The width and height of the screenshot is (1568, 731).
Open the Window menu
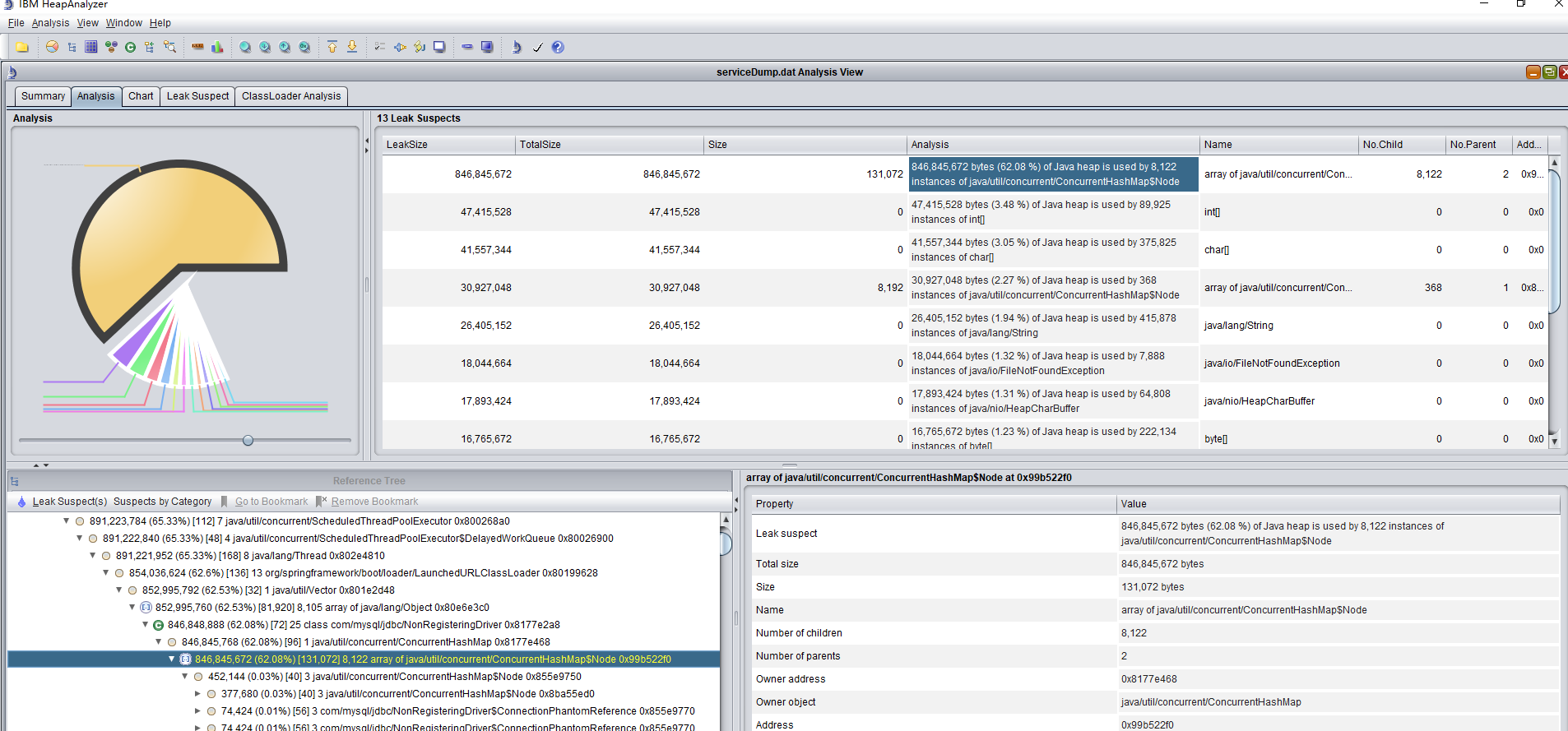click(x=123, y=23)
